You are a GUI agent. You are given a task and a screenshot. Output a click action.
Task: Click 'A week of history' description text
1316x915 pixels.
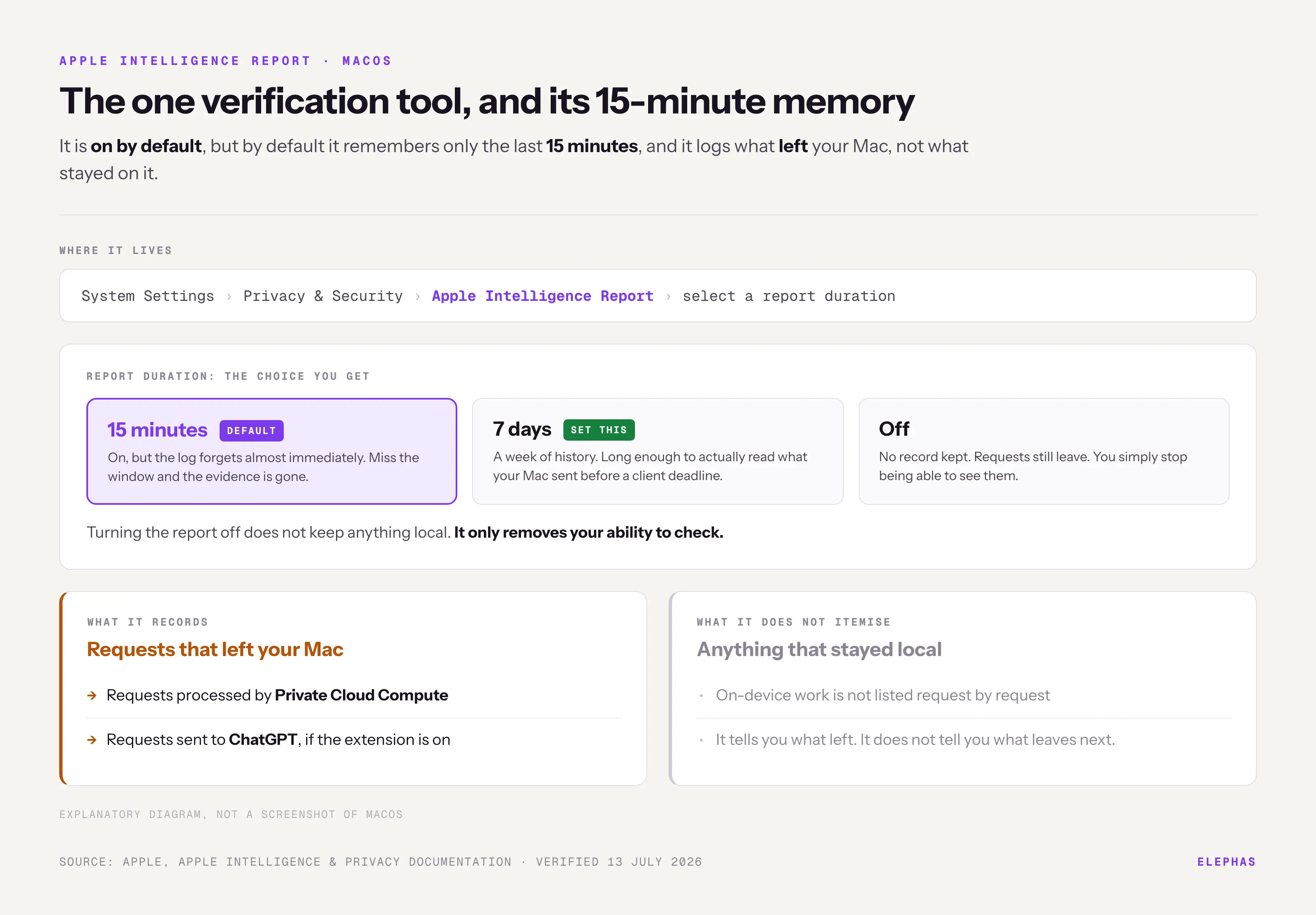[650, 467]
